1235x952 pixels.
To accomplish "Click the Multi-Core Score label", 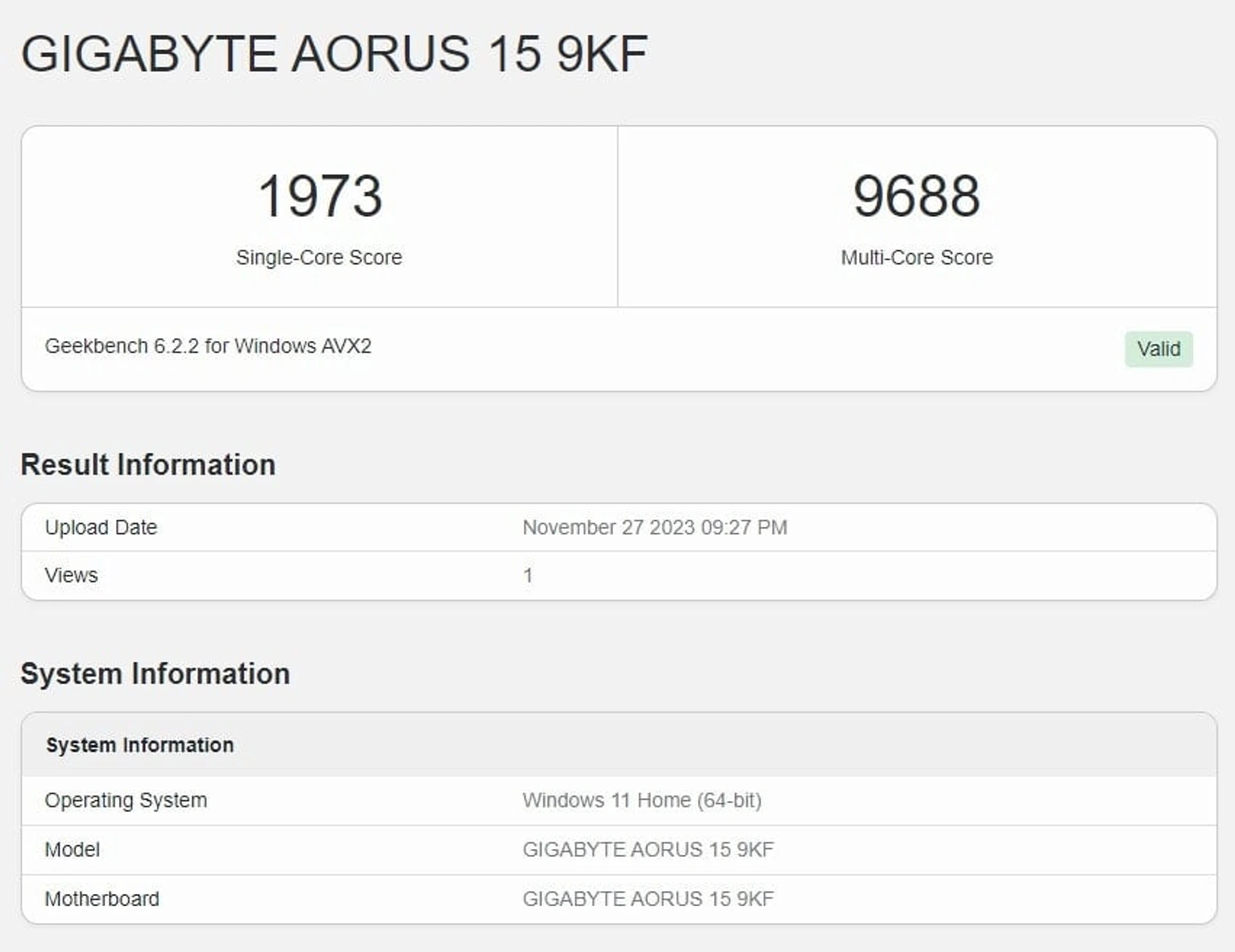I will pos(917,257).
